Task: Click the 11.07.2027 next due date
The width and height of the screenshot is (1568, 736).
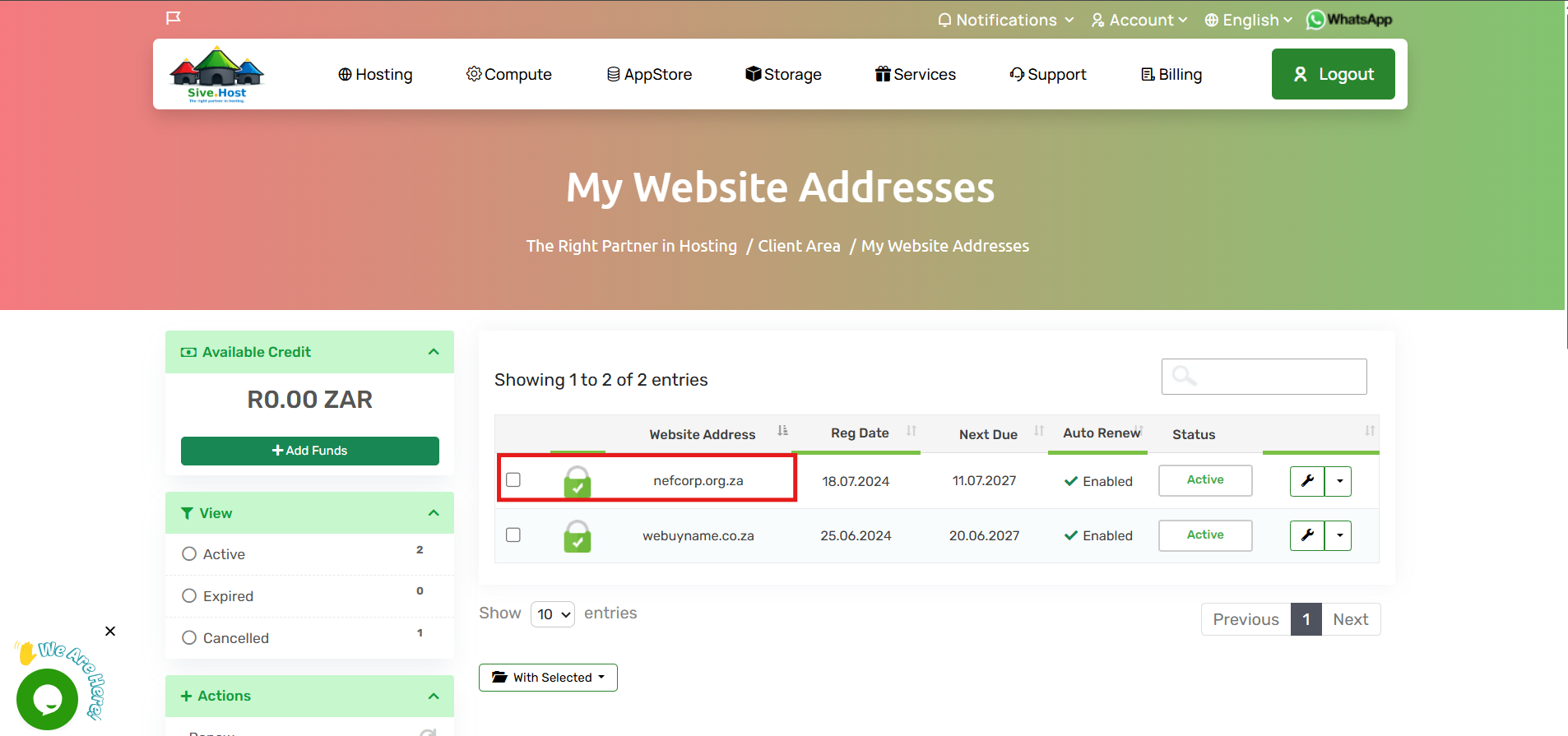Action: point(984,481)
